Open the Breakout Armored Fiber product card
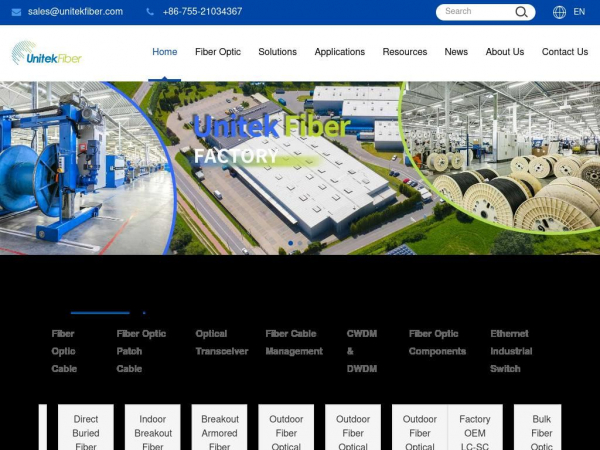The image size is (600, 450). click(219, 427)
